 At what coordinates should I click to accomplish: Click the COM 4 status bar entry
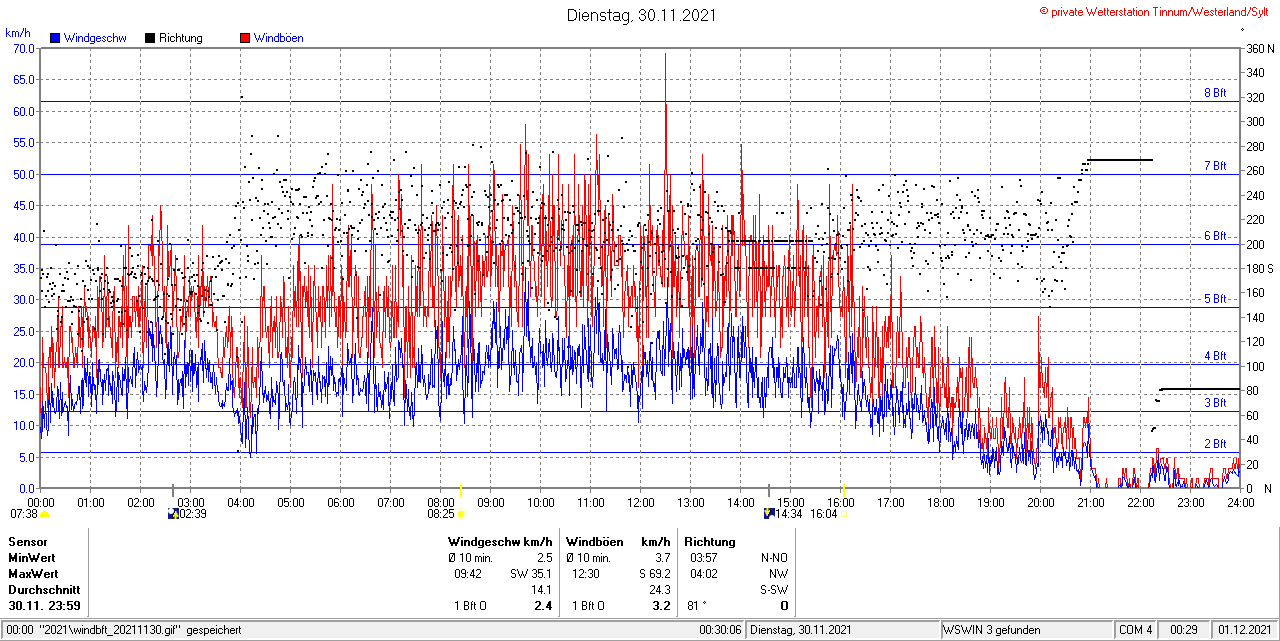[x=1135, y=630]
